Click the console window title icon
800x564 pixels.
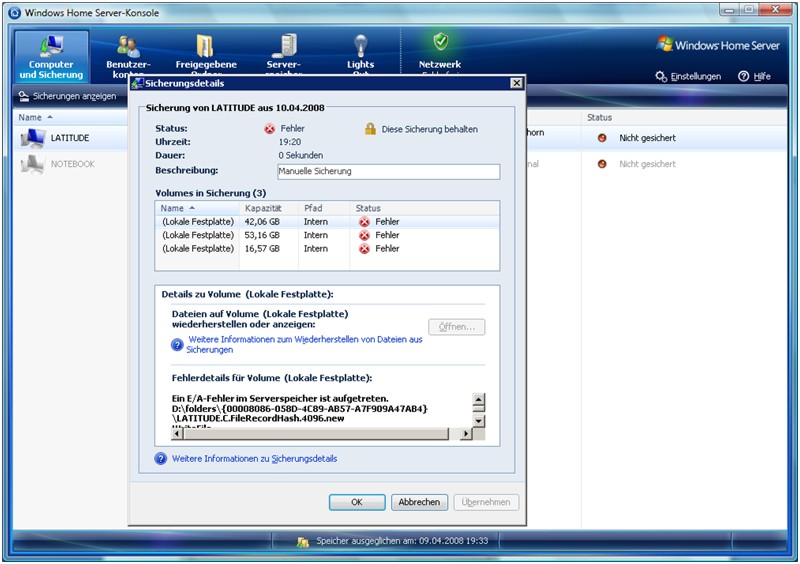click(x=15, y=13)
